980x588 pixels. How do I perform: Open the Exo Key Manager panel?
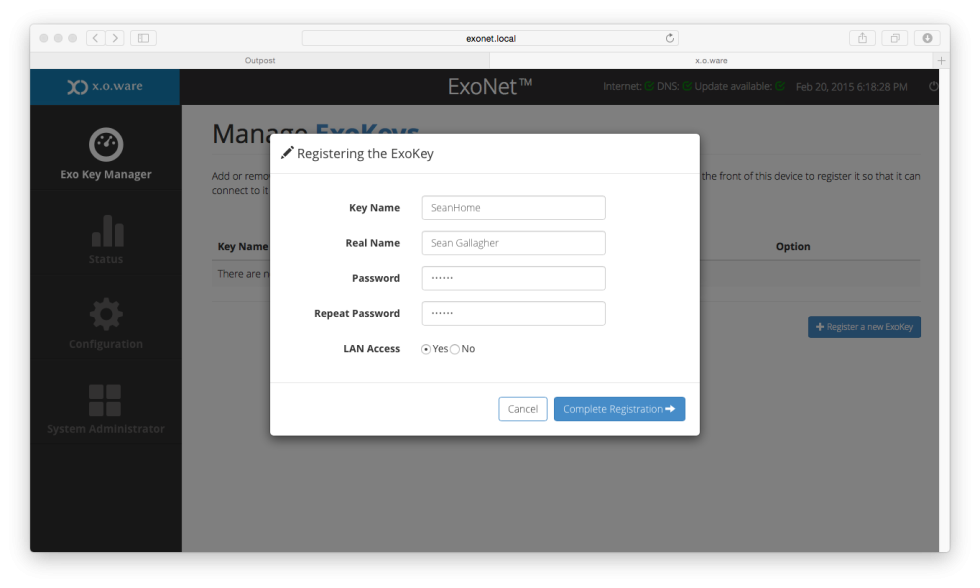coord(105,155)
